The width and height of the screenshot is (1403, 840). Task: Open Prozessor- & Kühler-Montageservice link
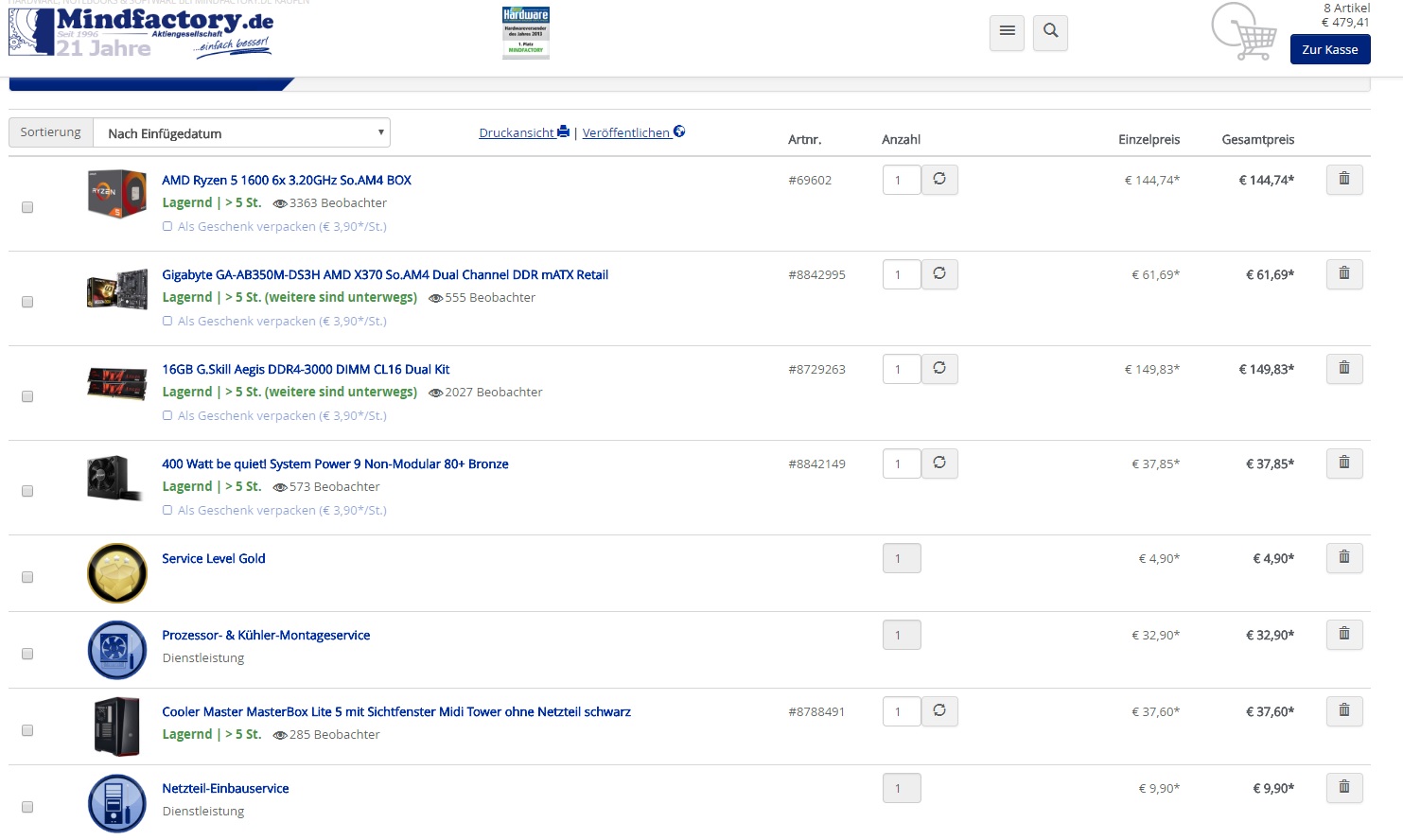tap(266, 635)
